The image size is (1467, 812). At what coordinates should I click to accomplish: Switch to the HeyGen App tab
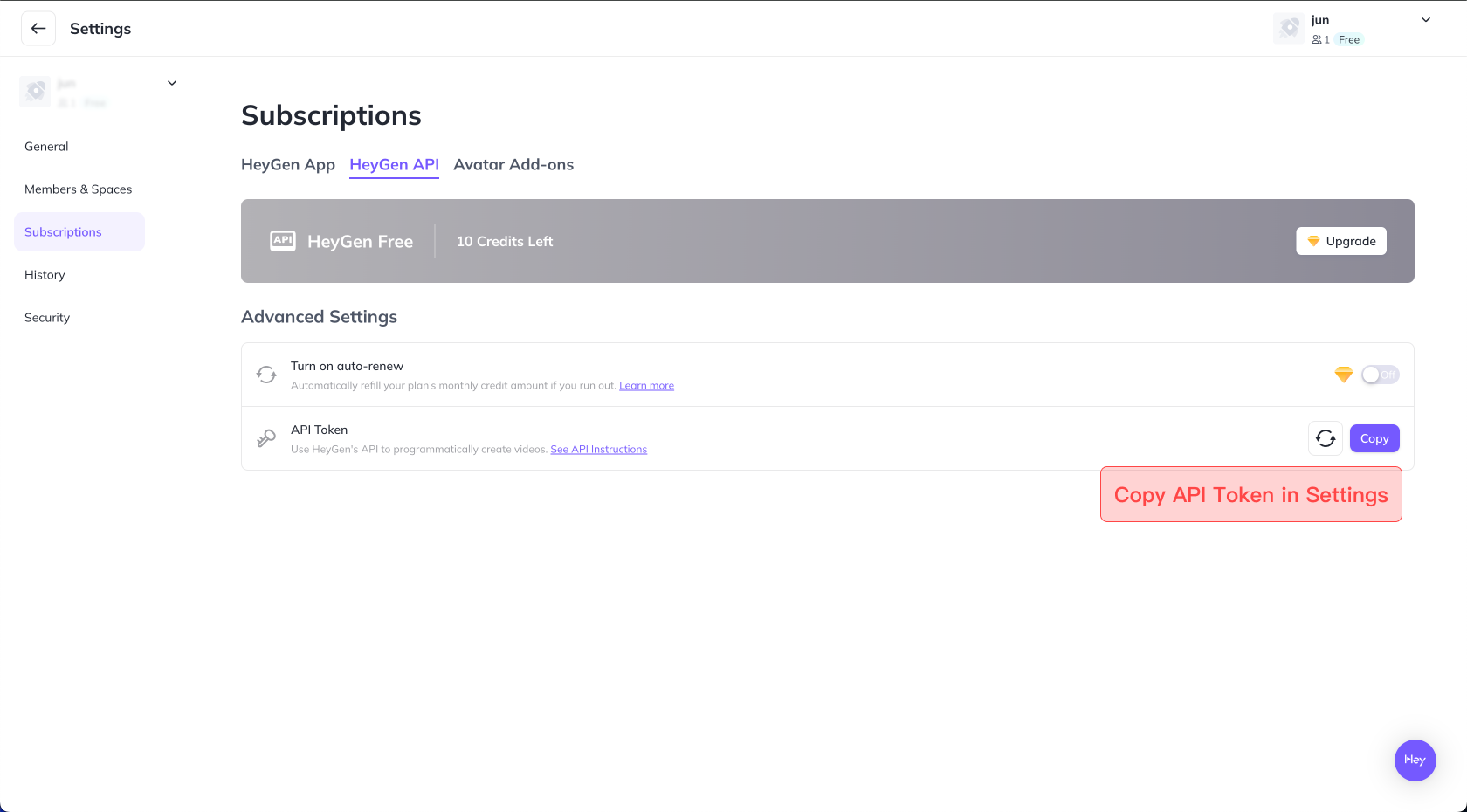(288, 165)
